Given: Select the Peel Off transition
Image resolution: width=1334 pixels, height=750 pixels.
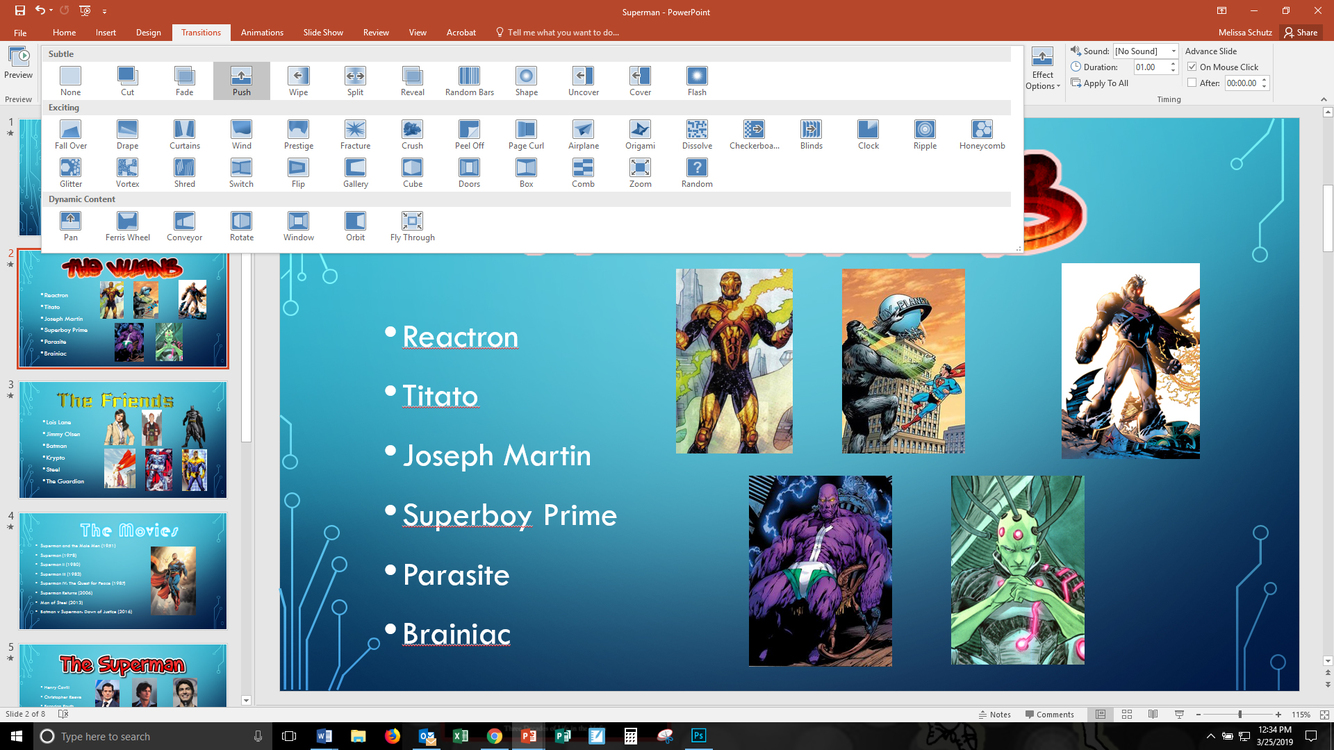Looking at the screenshot, I should click(x=469, y=134).
